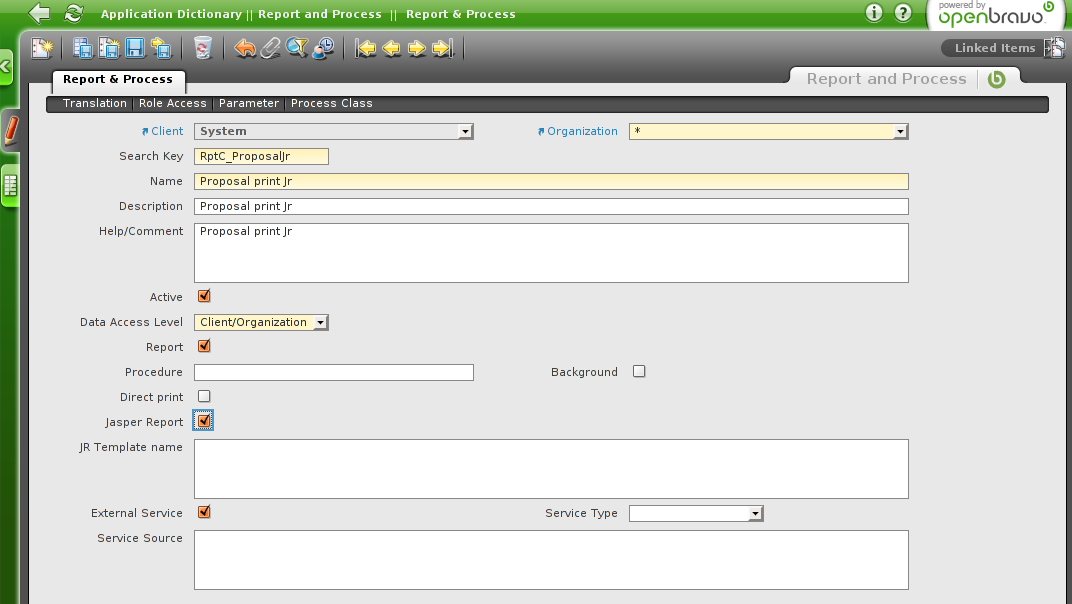
Task: Open the Help question mark icon
Action: coord(903,13)
